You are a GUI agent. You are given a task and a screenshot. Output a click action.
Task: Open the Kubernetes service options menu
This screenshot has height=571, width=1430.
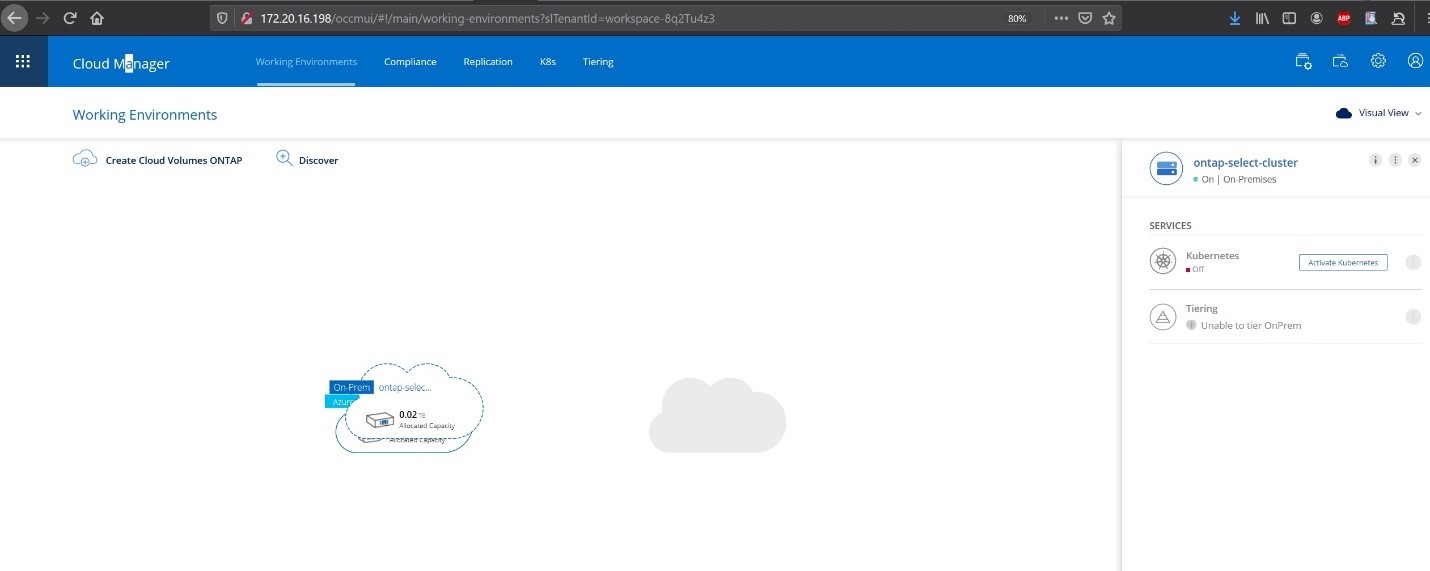(x=1413, y=263)
